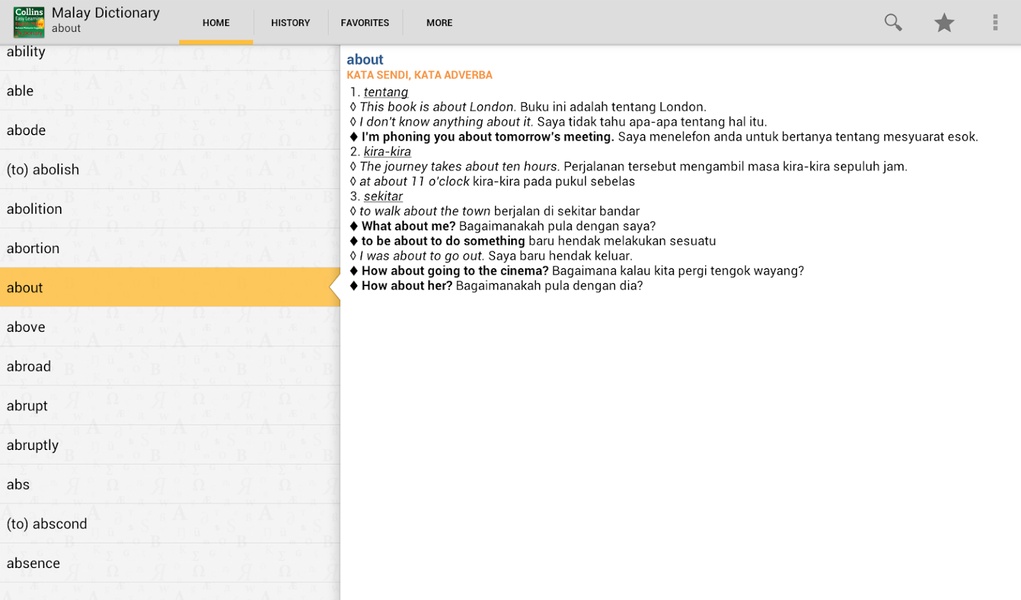Open the FAVORITES tab

coord(365,23)
